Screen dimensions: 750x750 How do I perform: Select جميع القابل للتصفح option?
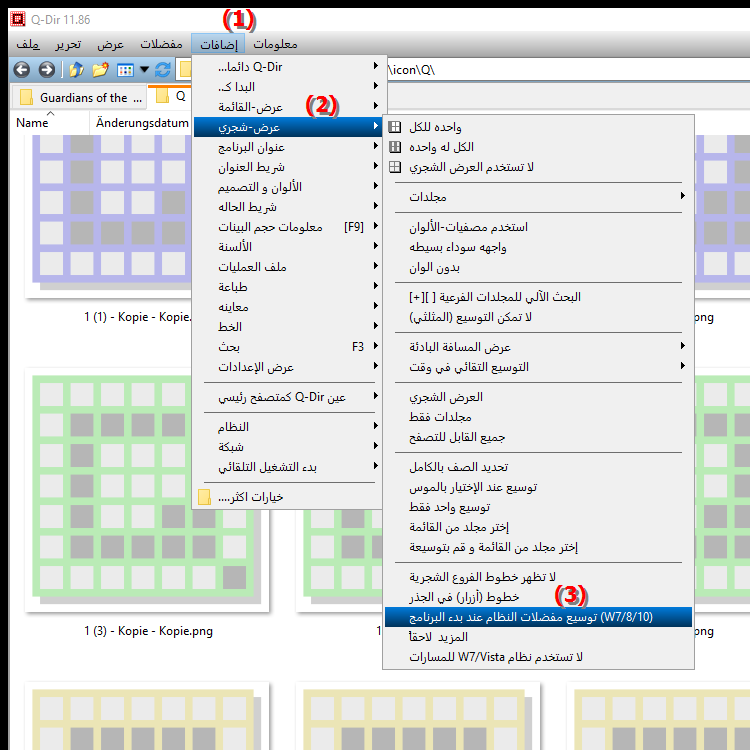(538, 437)
